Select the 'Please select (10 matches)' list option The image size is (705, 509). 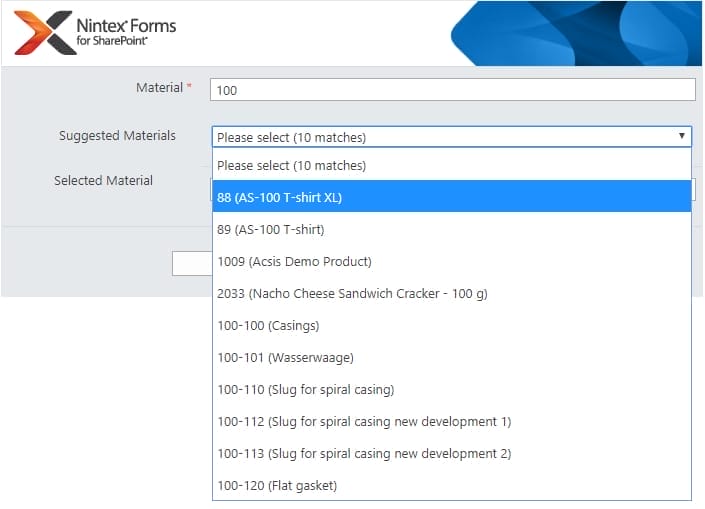(x=452, y=165)
